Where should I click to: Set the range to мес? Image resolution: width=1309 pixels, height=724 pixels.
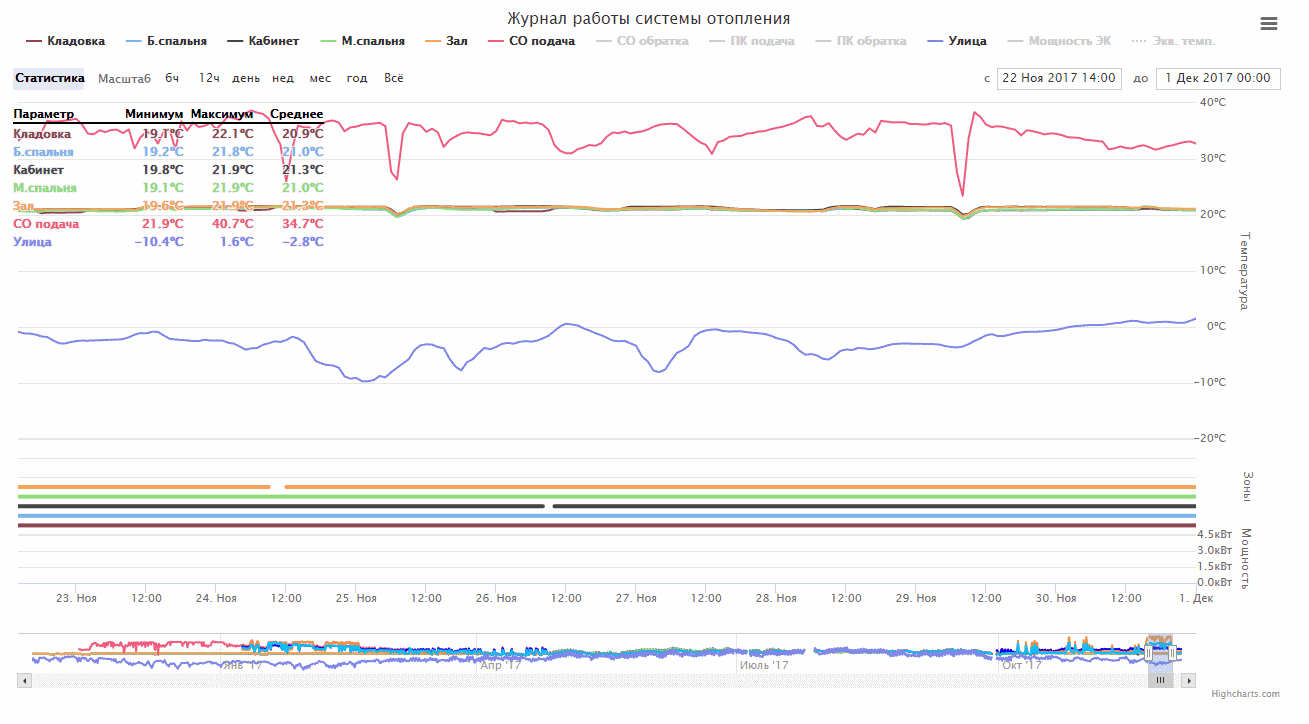[x=320, y=78]
